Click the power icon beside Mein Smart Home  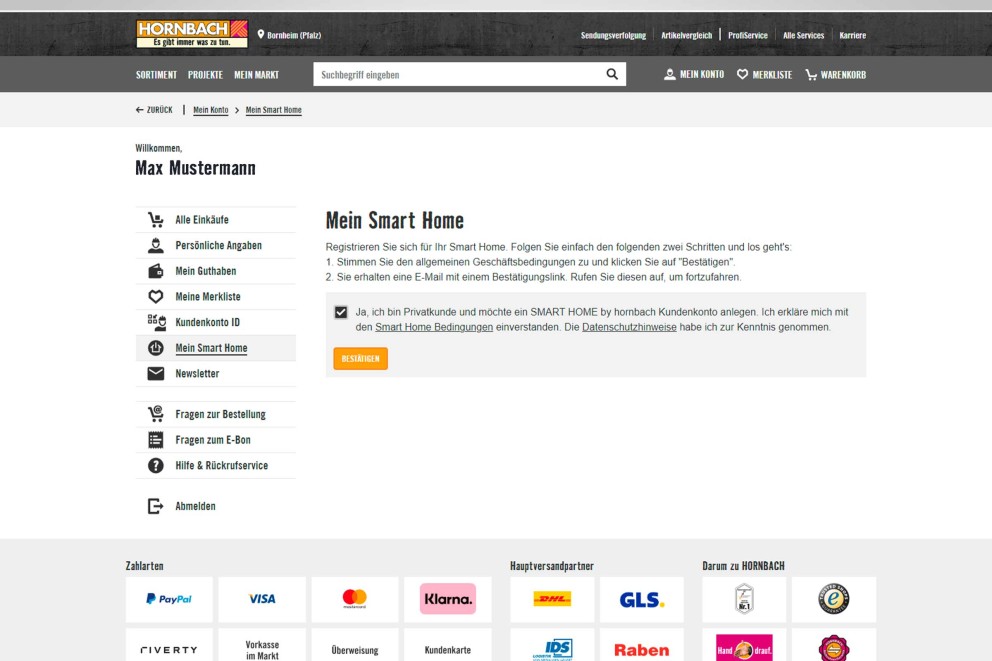[156, 348]
